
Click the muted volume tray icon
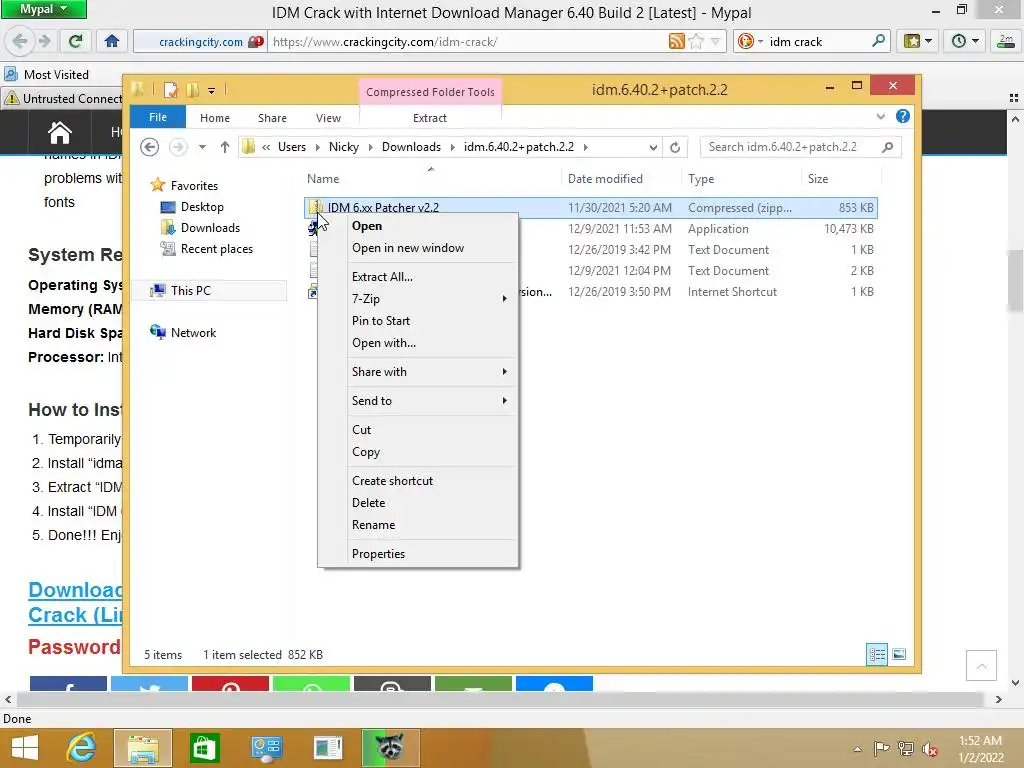tap(929, 749)
